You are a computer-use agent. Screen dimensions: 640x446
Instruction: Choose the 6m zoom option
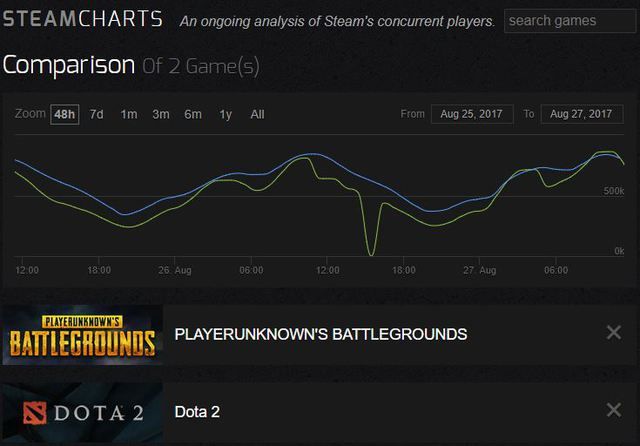coord(193,114)
